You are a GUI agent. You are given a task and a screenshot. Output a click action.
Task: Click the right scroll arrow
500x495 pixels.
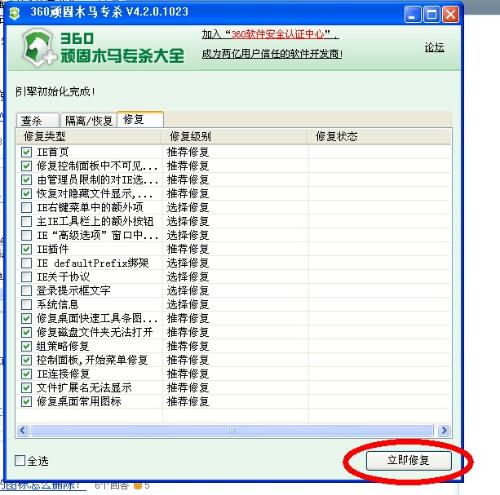444,430
